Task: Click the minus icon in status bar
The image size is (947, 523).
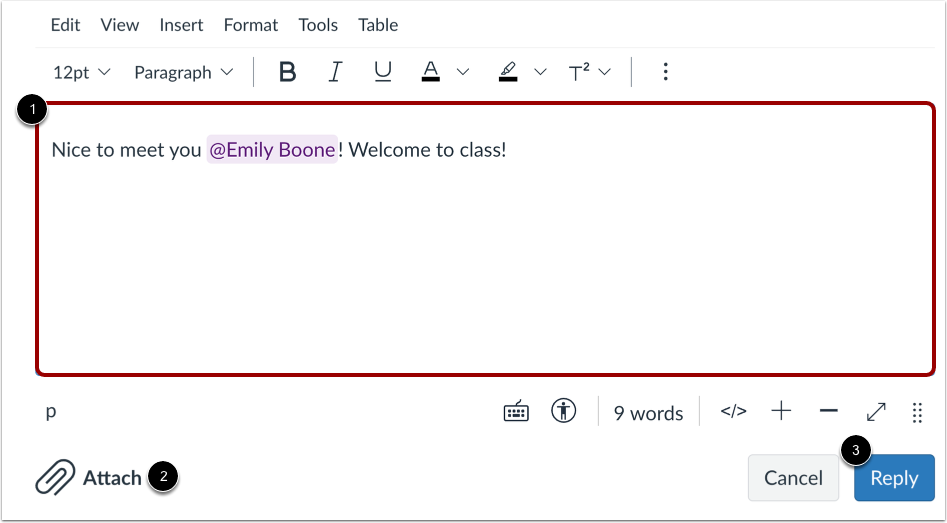Action: (x=829, y=411)
